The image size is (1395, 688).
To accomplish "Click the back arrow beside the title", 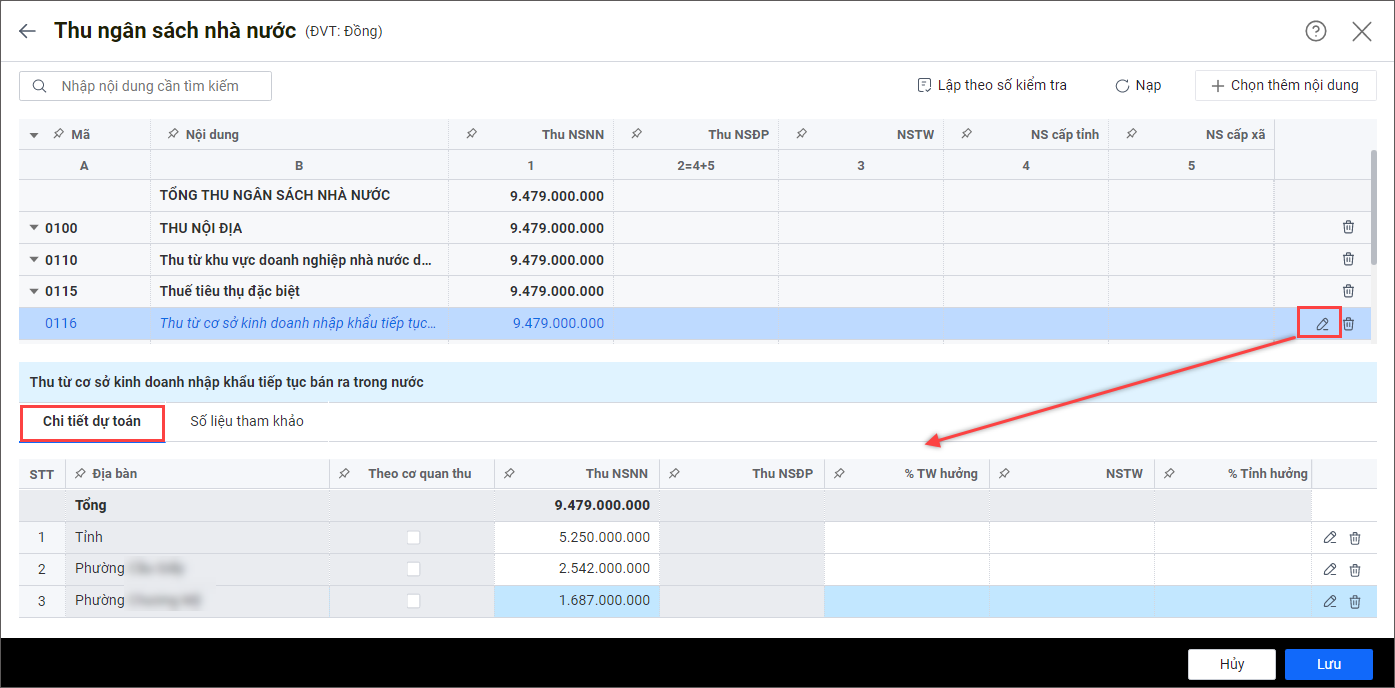I will click(x=27, y=31).
